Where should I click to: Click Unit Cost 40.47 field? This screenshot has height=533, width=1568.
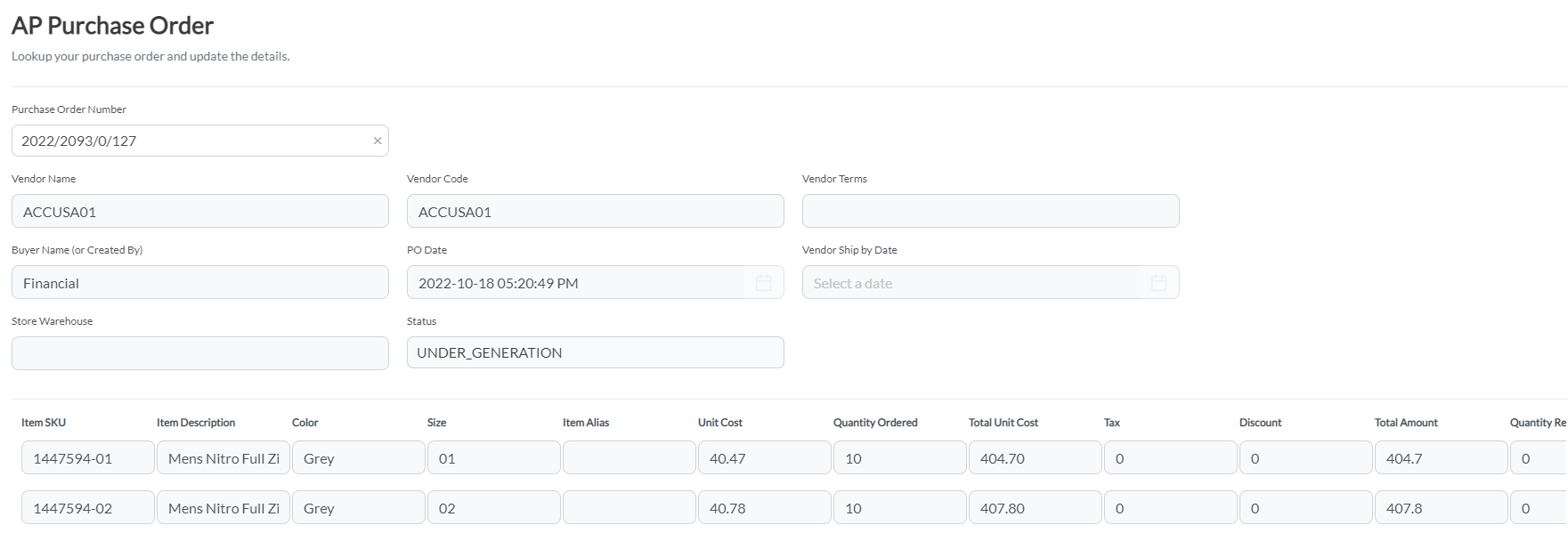coord(765,458)
